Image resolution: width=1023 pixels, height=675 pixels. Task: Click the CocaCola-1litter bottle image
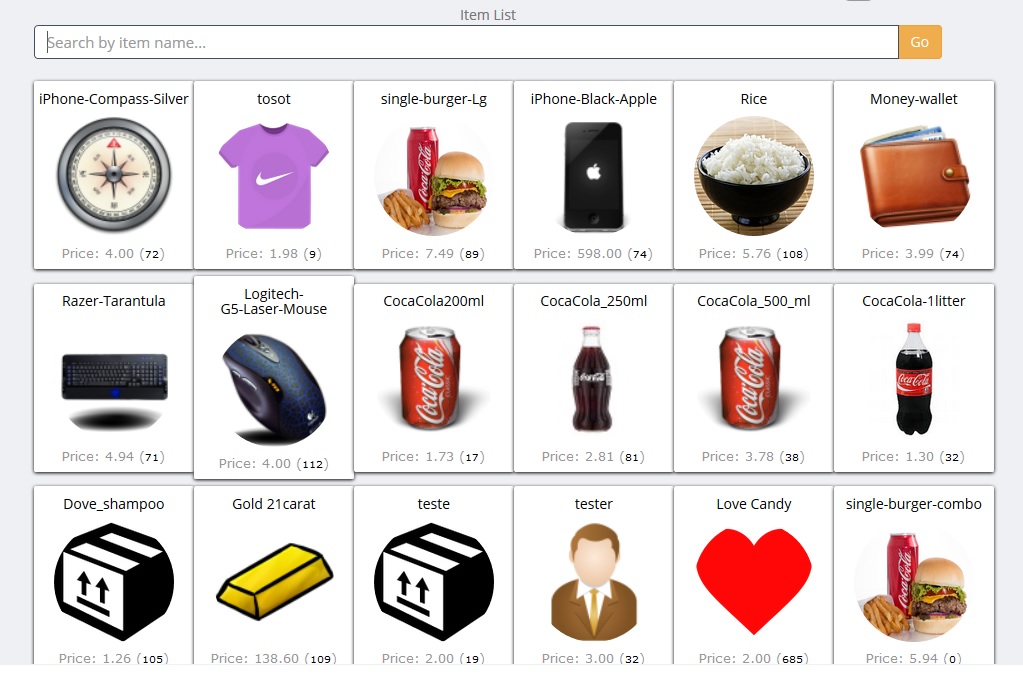(914, 379)
